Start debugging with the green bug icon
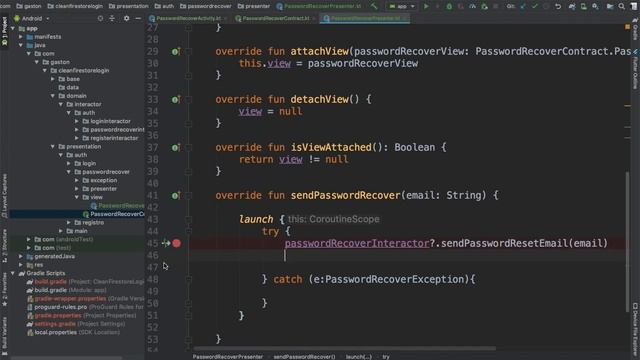640x360 pixels. (x=449, y=6)
